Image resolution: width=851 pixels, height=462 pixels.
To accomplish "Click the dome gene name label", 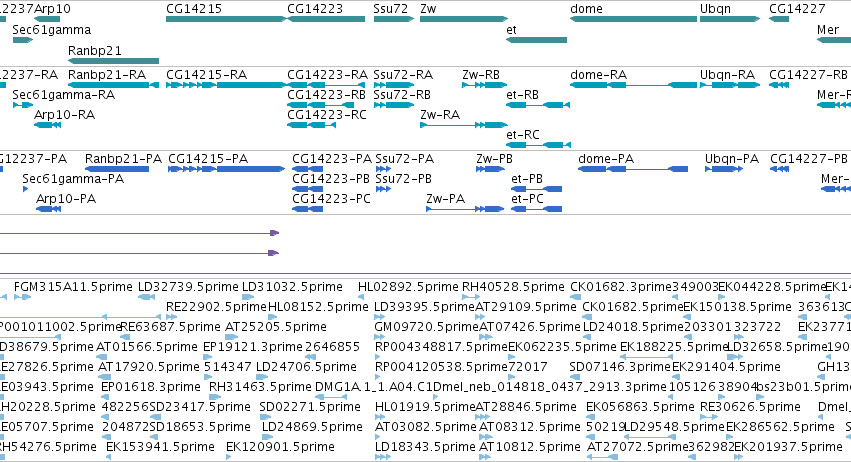I will click(x=586, y=9).
